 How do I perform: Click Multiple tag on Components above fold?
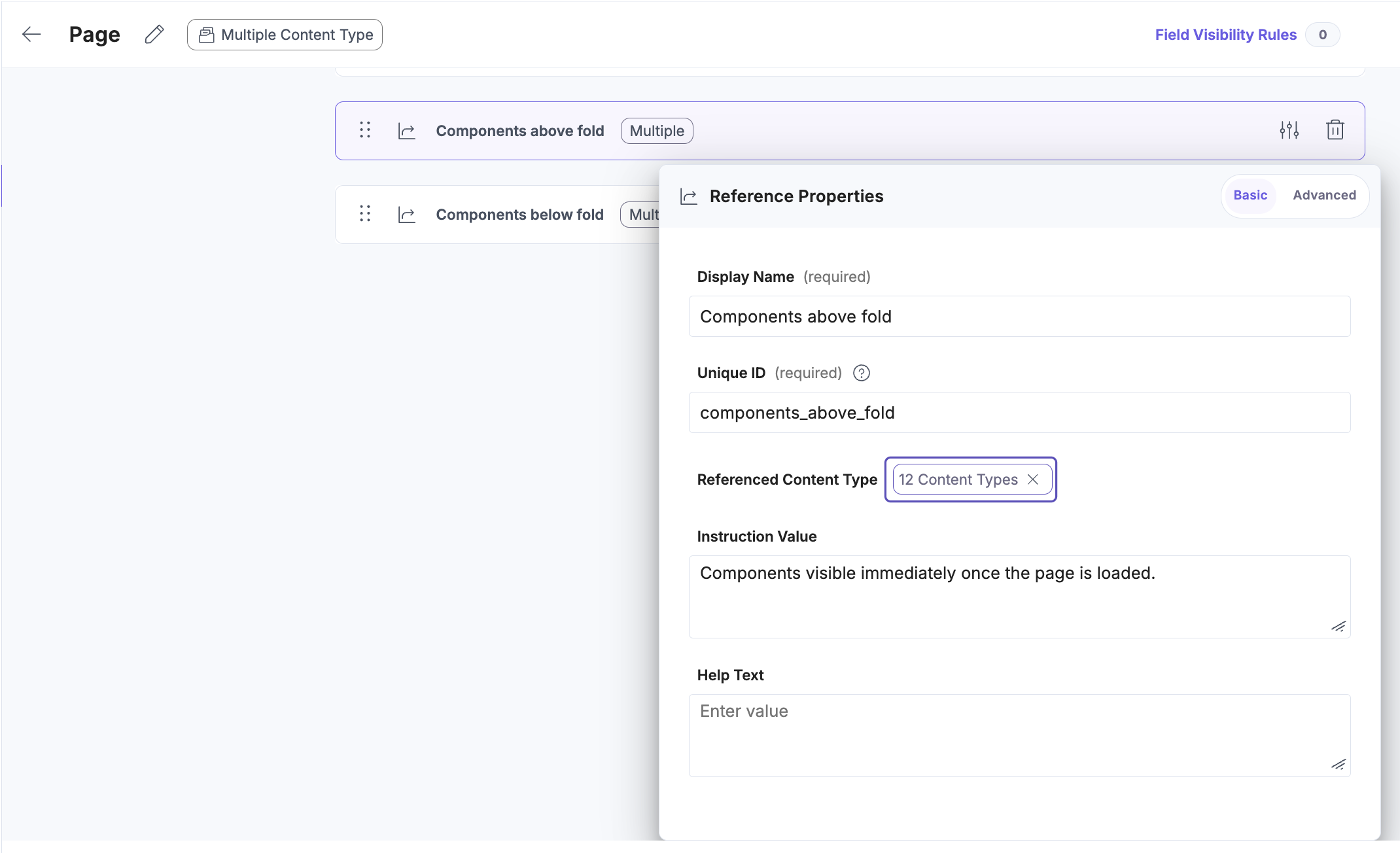click(657, 131)
